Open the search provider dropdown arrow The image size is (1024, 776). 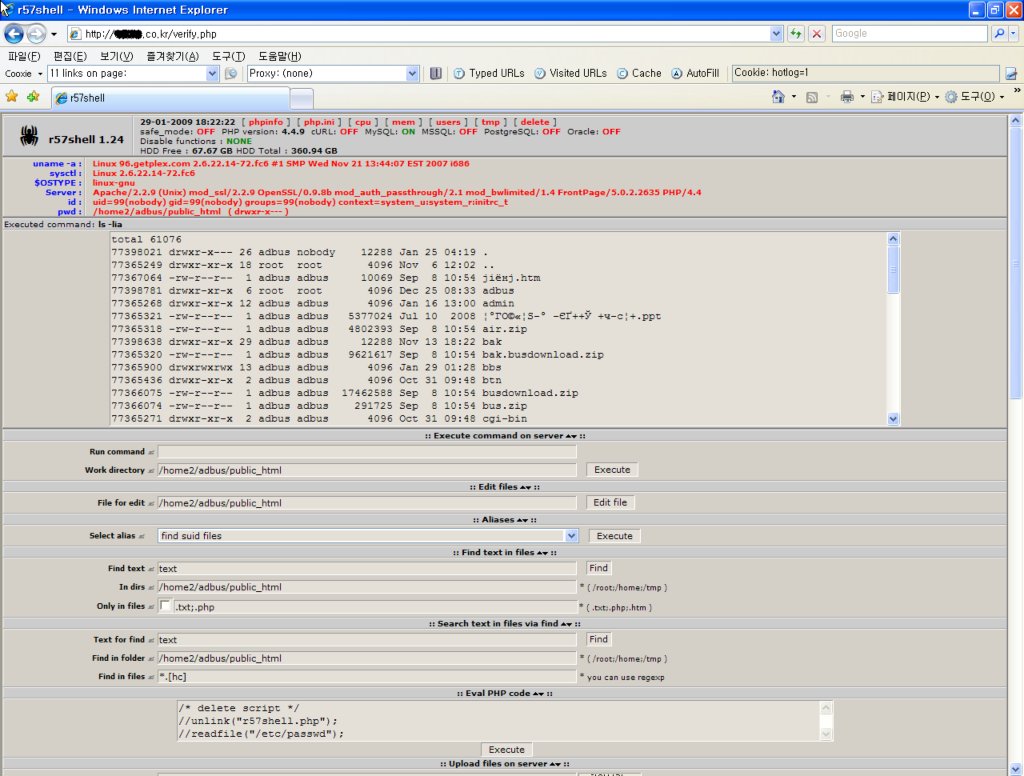pos(1014,34)
